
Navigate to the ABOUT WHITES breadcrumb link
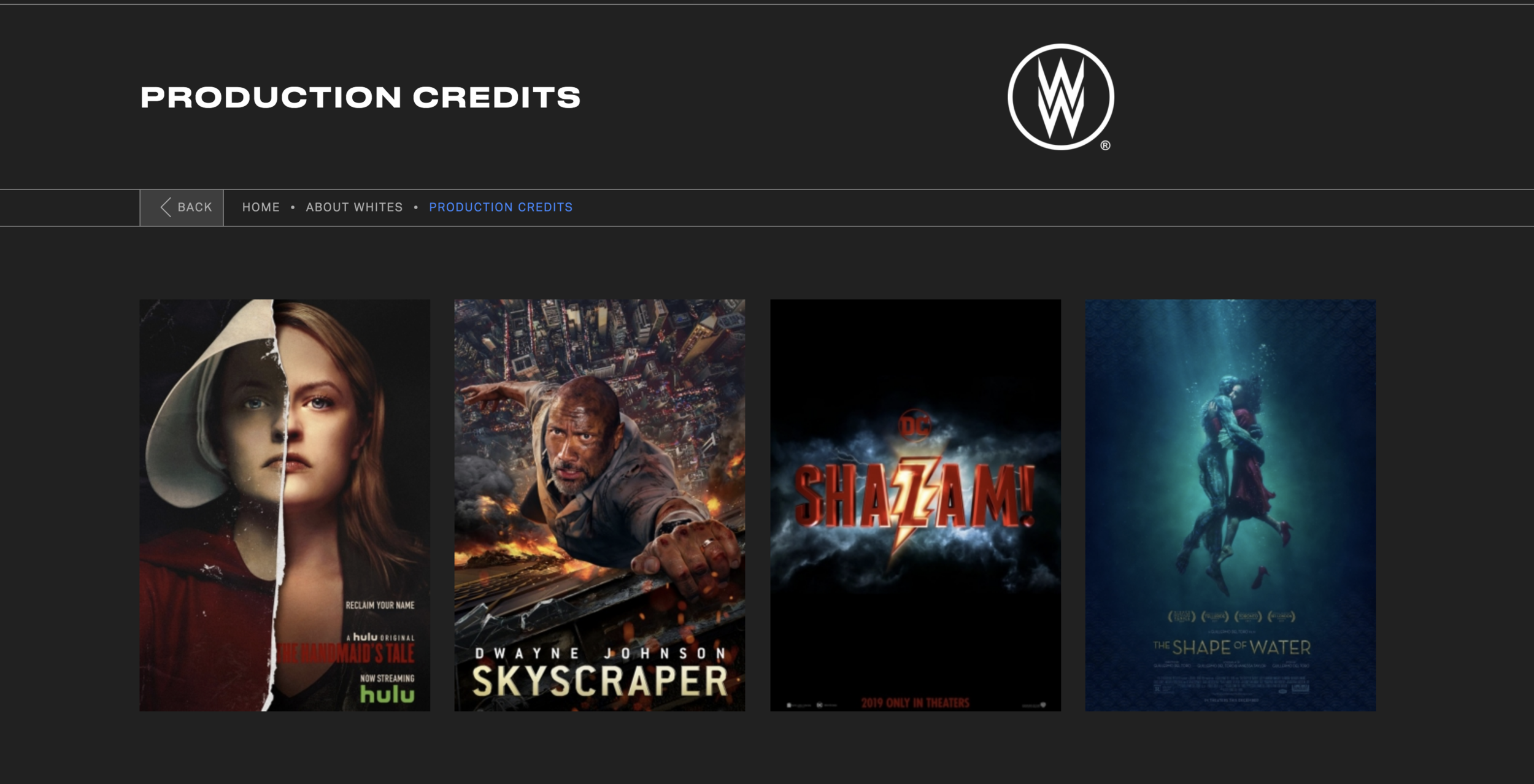pos(354,207)
